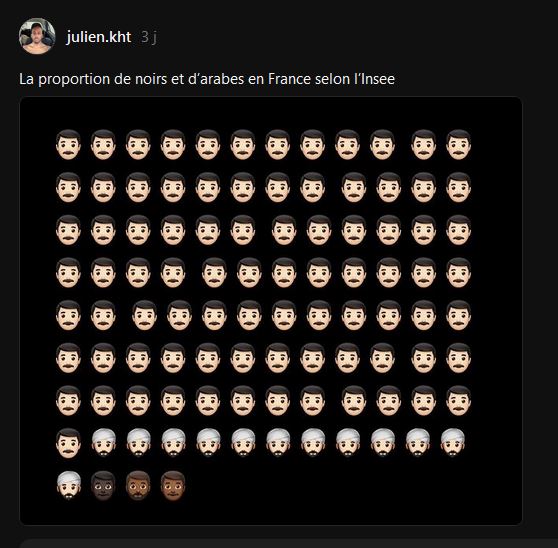Click the last face of the seventh row
This screenshot has width=558, height=548.
[x=458, y=400]
